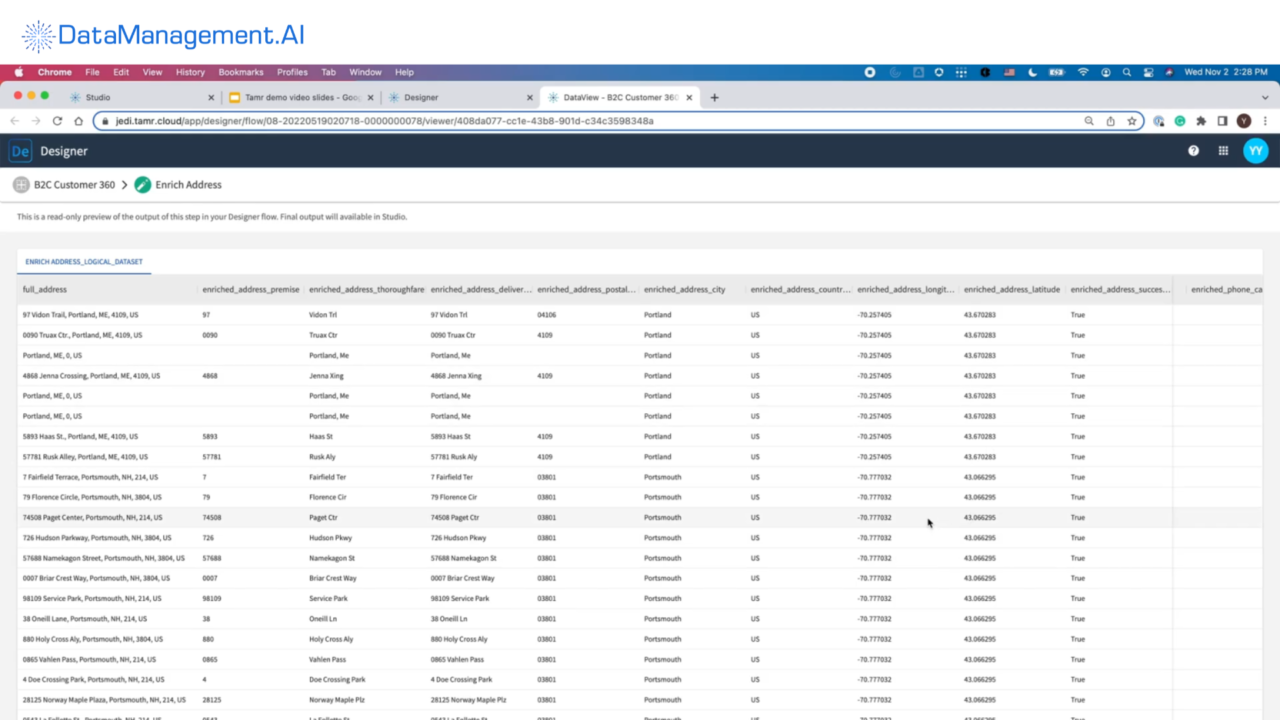Click the Wi-Fi icon in menu bar
This screenshot has height=720, width=1280.
[1083, 72]
